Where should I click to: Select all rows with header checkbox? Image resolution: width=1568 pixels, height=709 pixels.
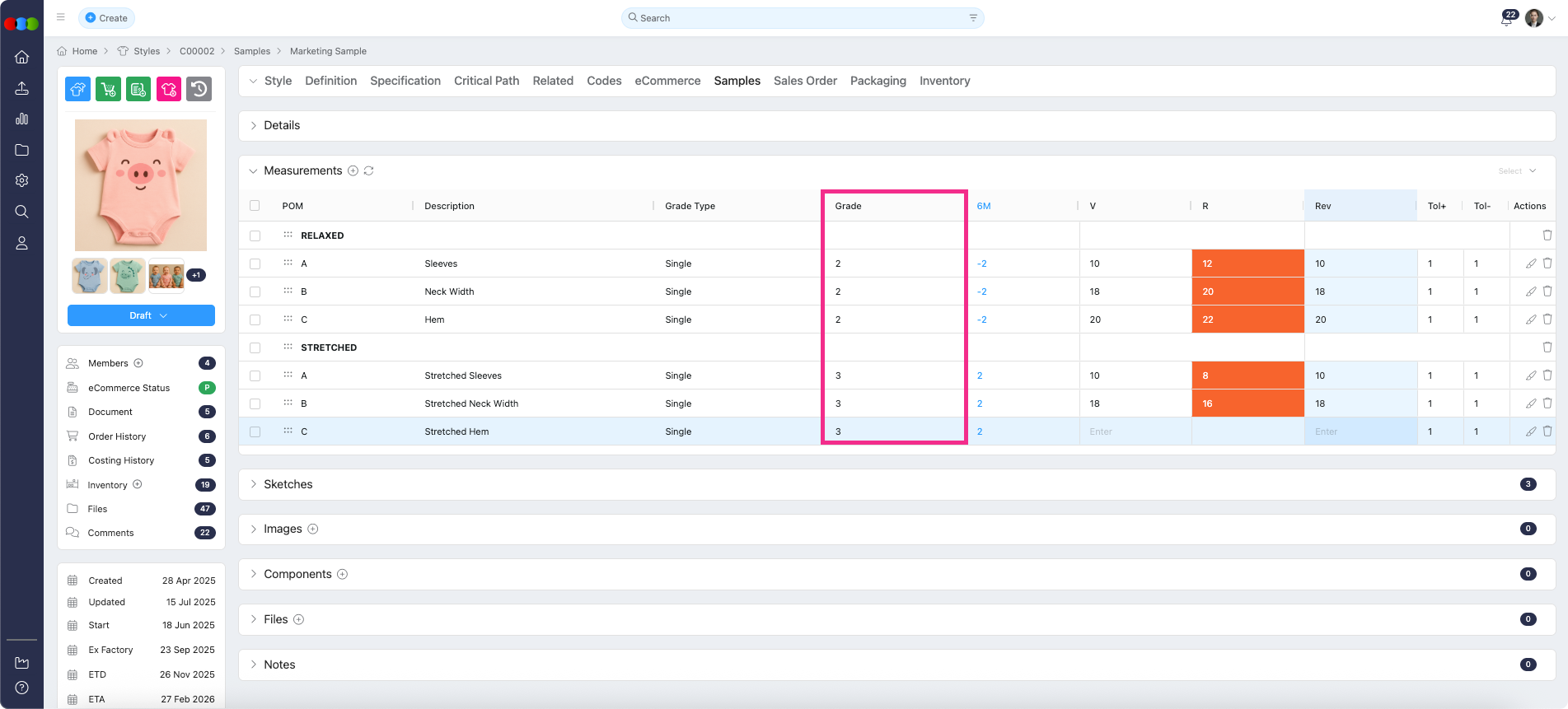click(255, 206)
